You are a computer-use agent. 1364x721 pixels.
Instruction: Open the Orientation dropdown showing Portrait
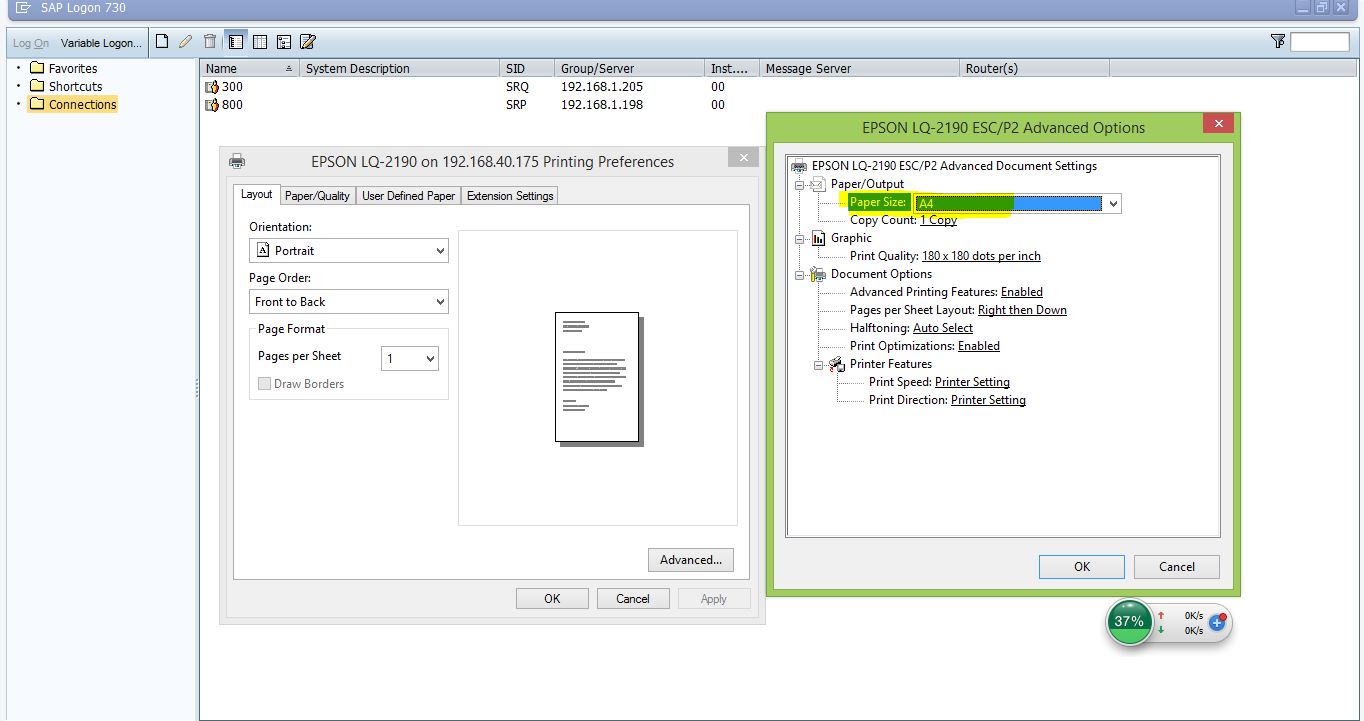coord(349,251)
